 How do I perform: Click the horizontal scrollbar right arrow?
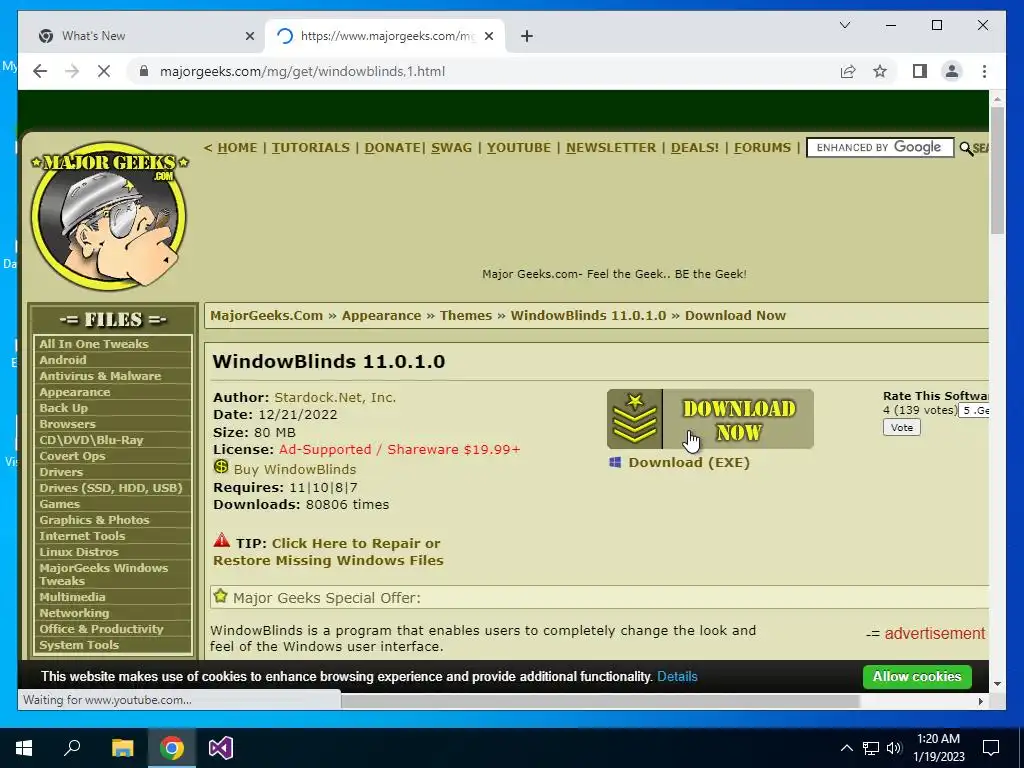(980, 701)
